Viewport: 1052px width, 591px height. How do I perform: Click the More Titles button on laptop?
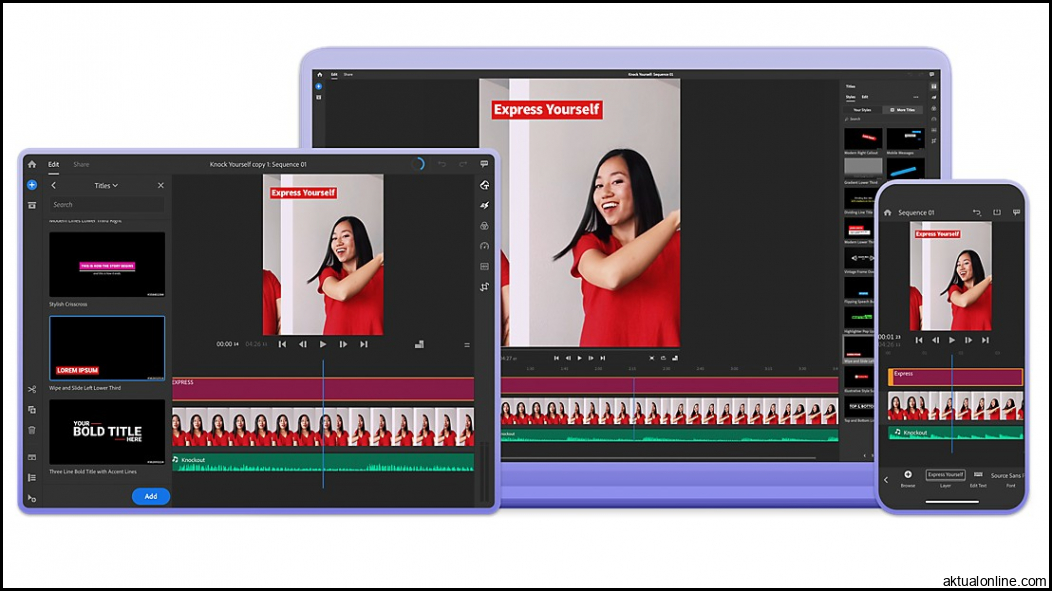(x=906, y=110)
